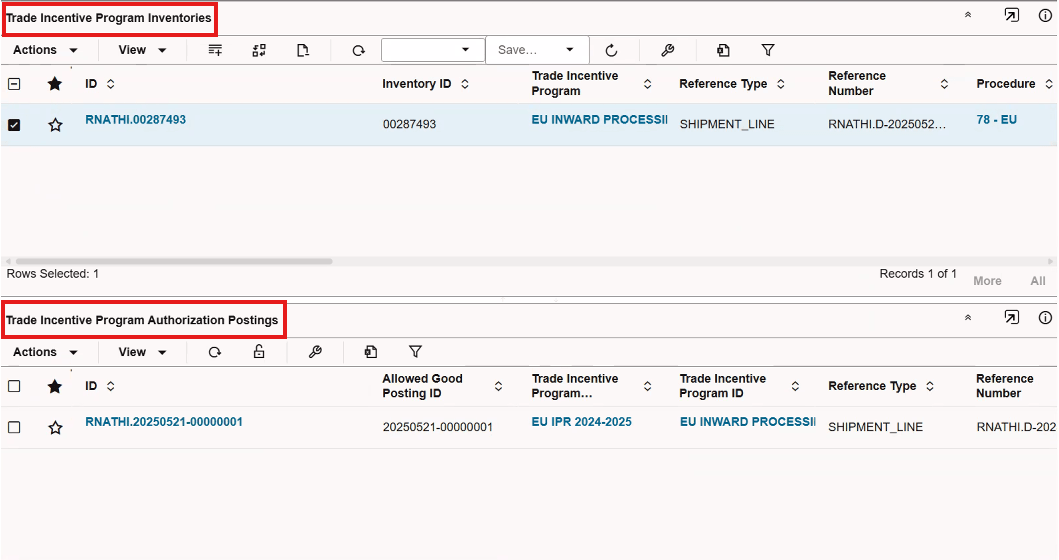This screenshot has height=560, width=1059.
Task: Click the SHIPMENT_LINE cell in the Postings row
Action: click(x=875, y=427)
